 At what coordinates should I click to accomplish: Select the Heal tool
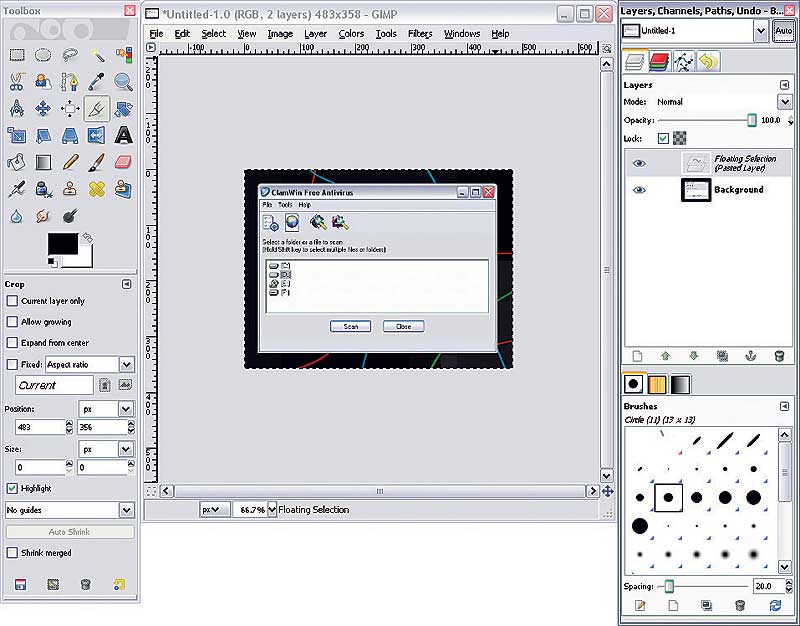tap(96, 189)
